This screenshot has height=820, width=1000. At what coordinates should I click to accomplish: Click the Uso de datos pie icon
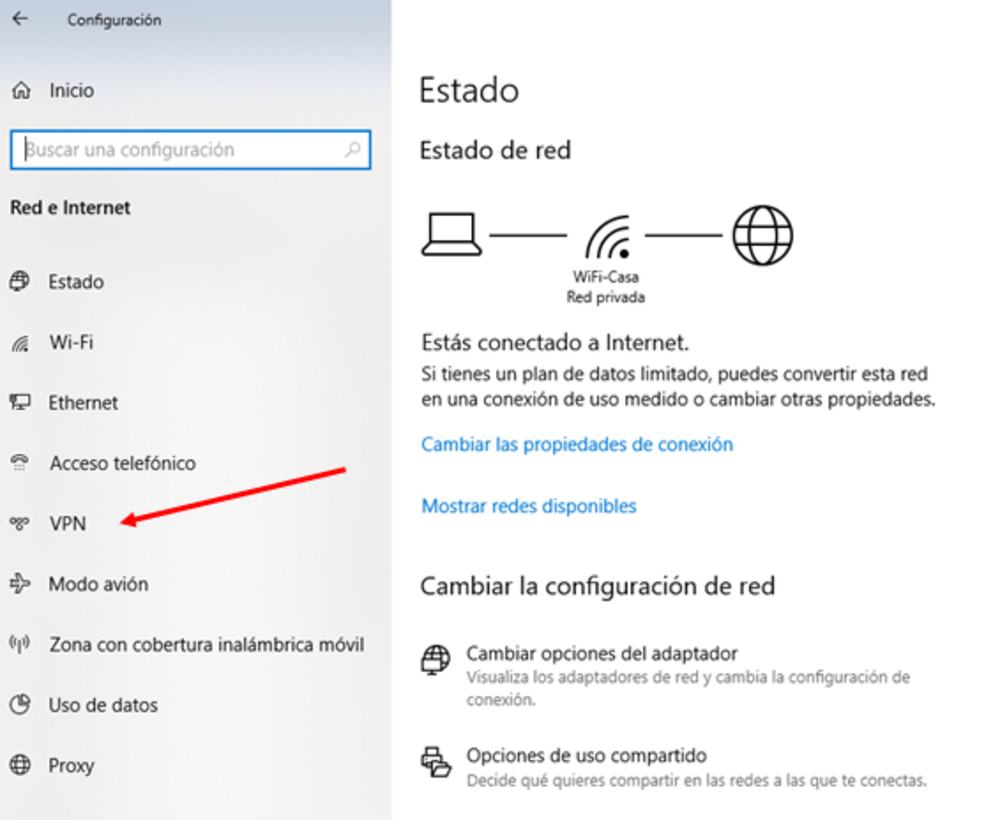[x=20, y=705]
